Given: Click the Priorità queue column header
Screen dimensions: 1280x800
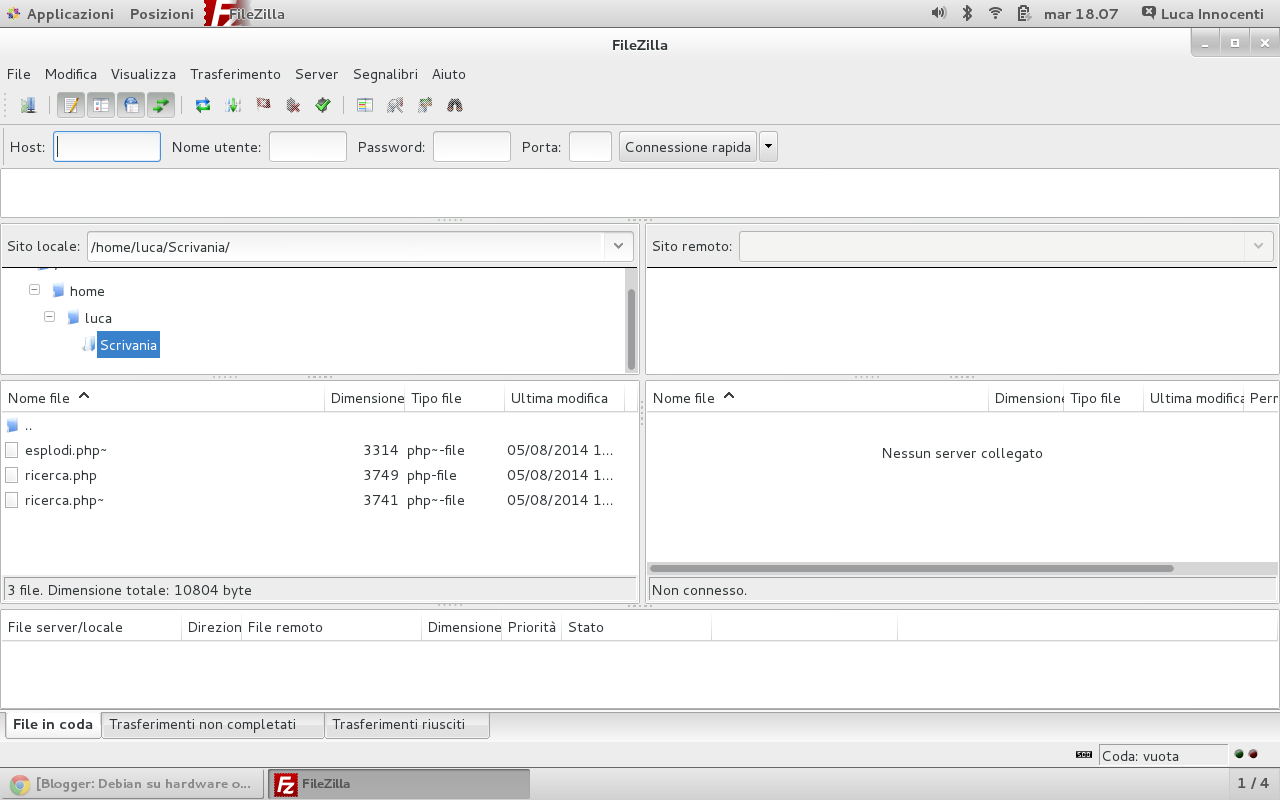Looking at the screenshot, I should coord(532,627).
